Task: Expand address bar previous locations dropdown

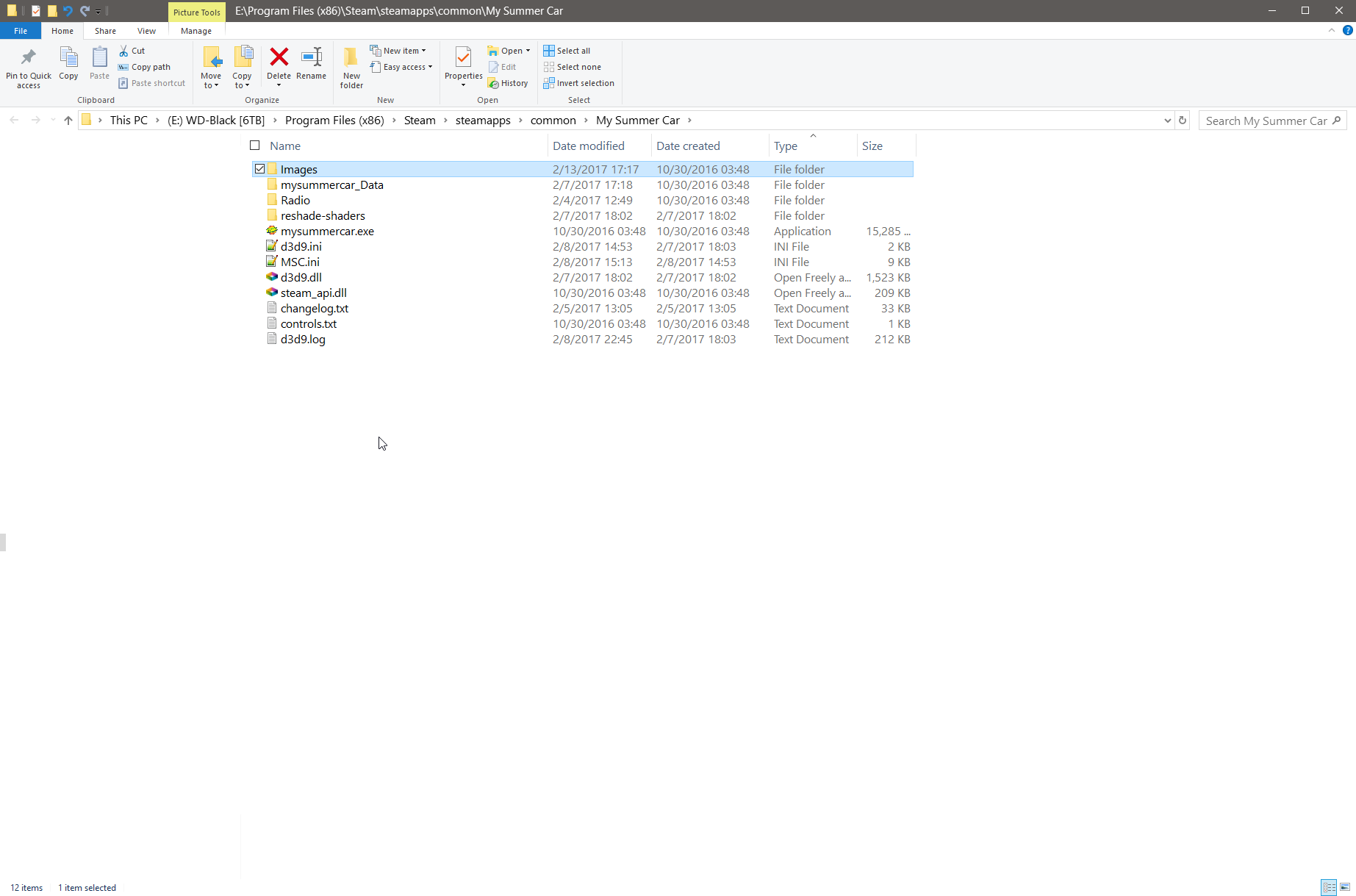Action: pyautogui.click(x=1167, y=121)
